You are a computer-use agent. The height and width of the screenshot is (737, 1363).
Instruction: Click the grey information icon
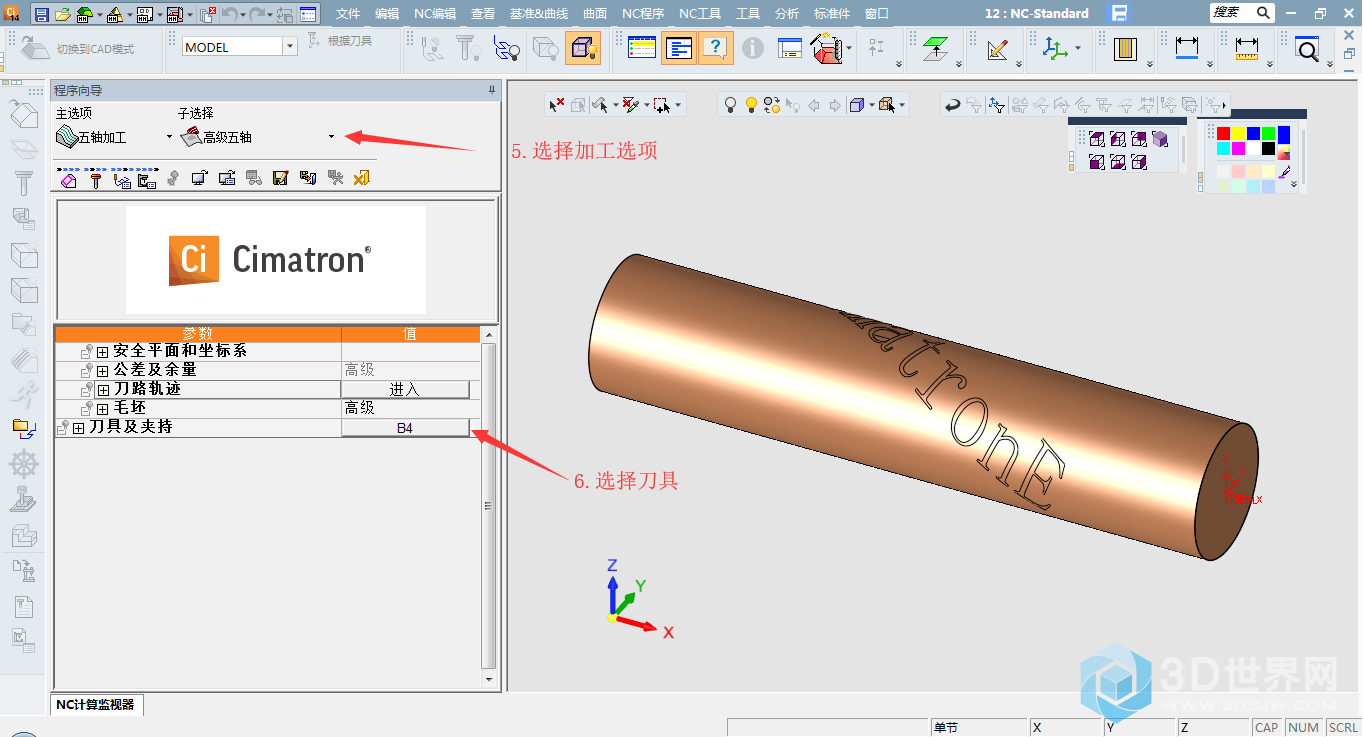(753, 48)
